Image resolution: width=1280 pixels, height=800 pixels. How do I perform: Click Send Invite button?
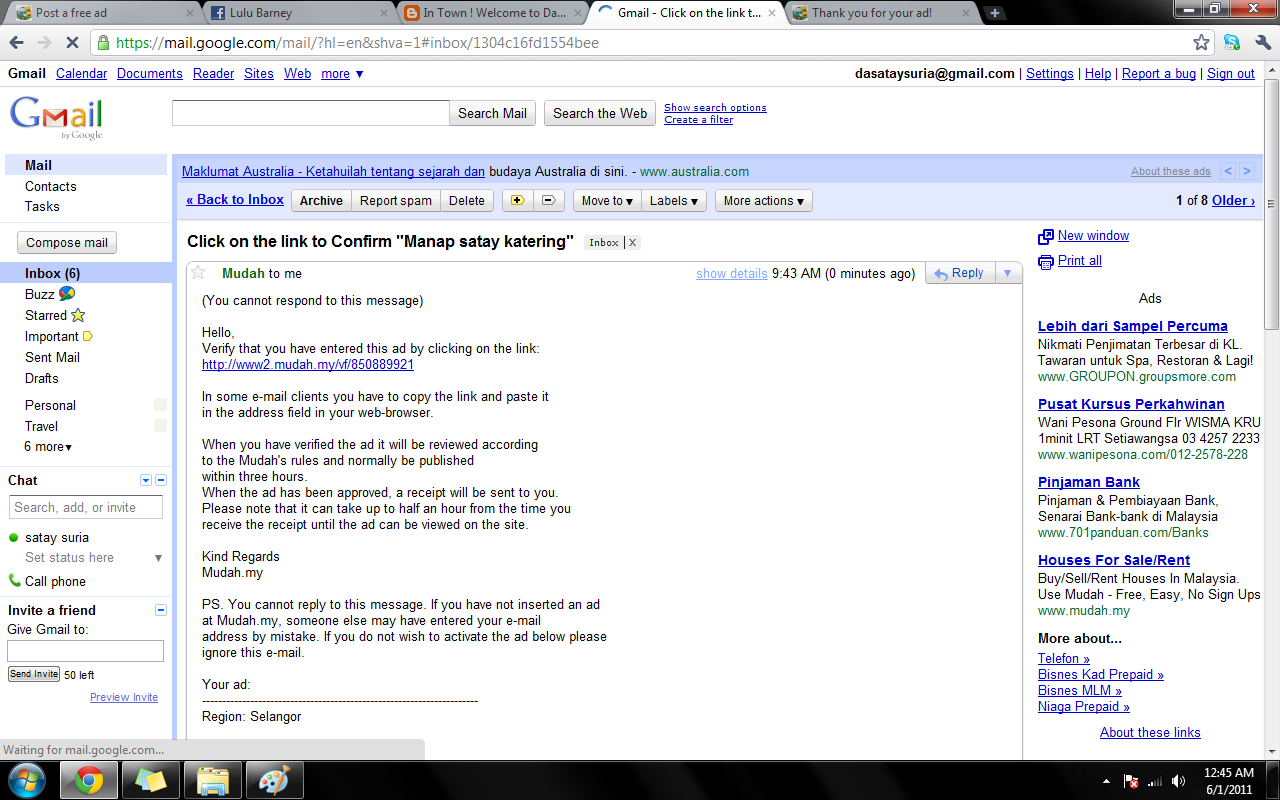click(x=34, y=674)
